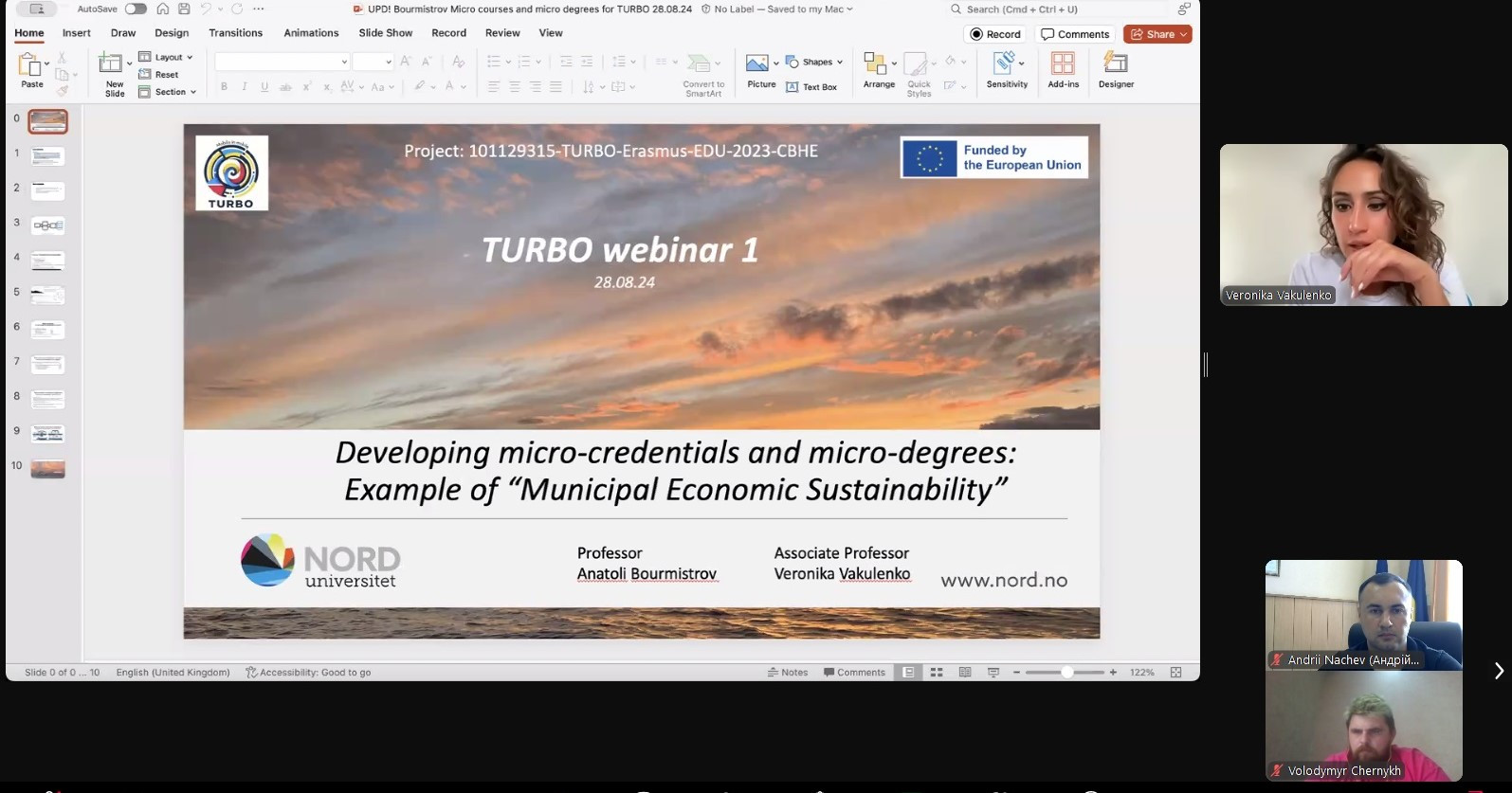The image size is (1512, 793).
Task: Toggle Comments pane in status bar
Action: pos(854,673)
